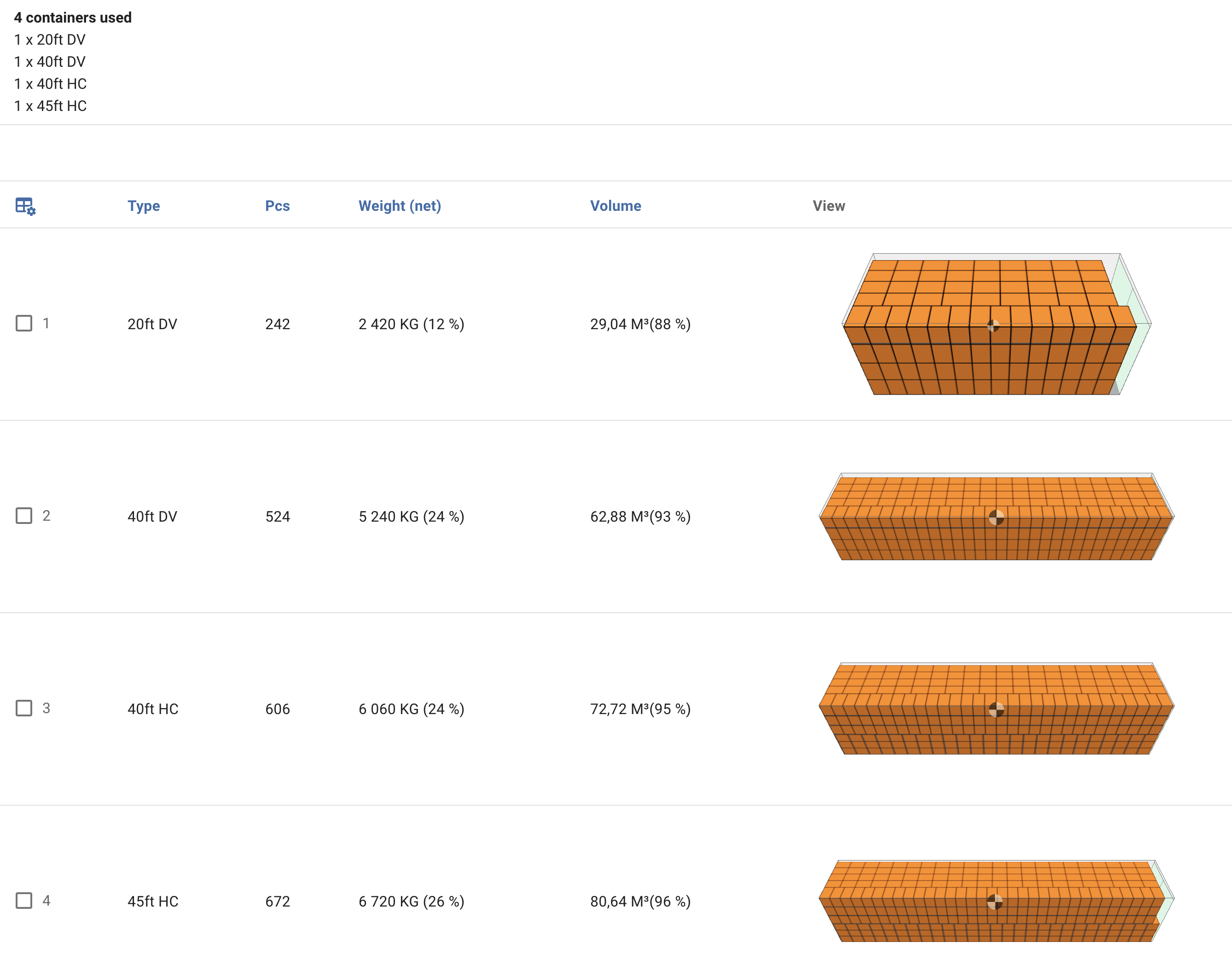This screenshot has width=1232, height=965.
Task: Click the View column header
Action: pos(829,206)
